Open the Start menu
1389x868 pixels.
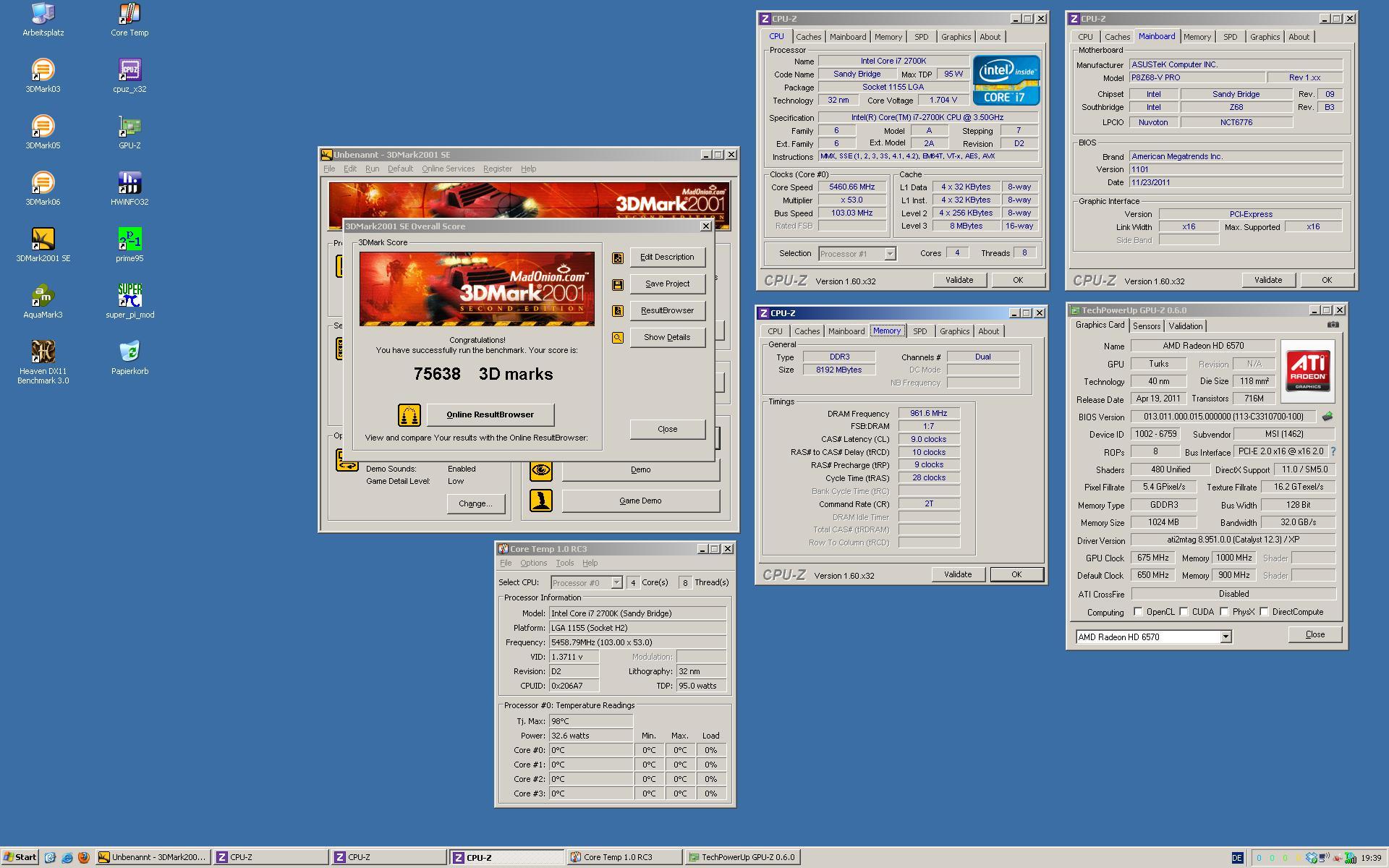20,858
